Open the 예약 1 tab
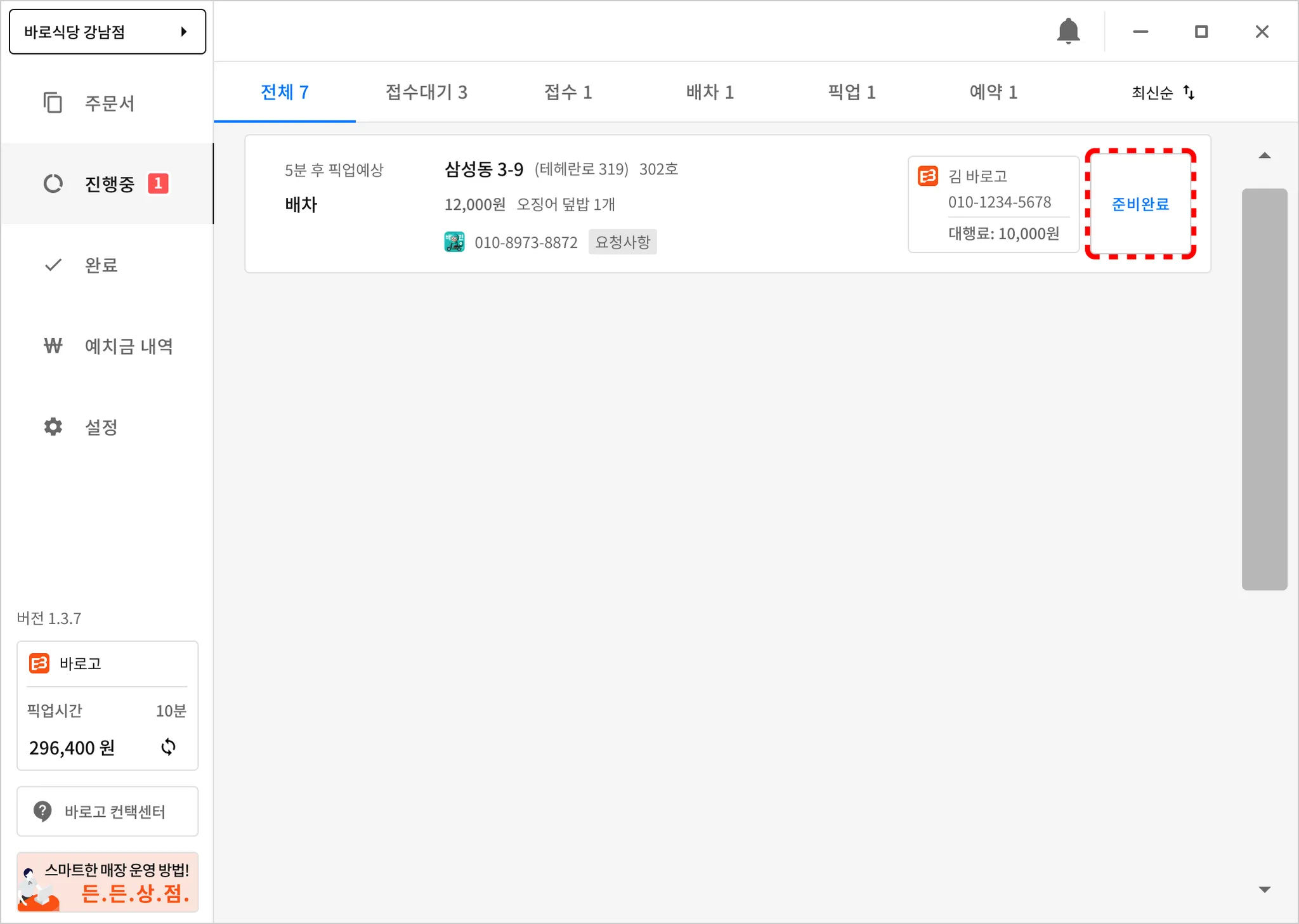Image resolution: width=1299 pixels, height=924 pixels. click(x=993, y=93)
